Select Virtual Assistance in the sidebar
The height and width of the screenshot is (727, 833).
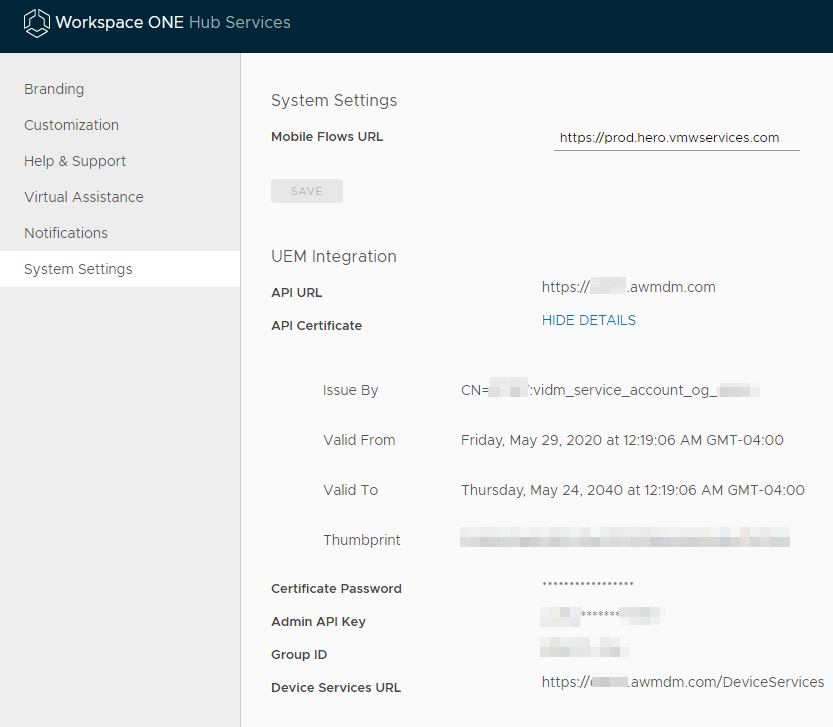(84, 197)
